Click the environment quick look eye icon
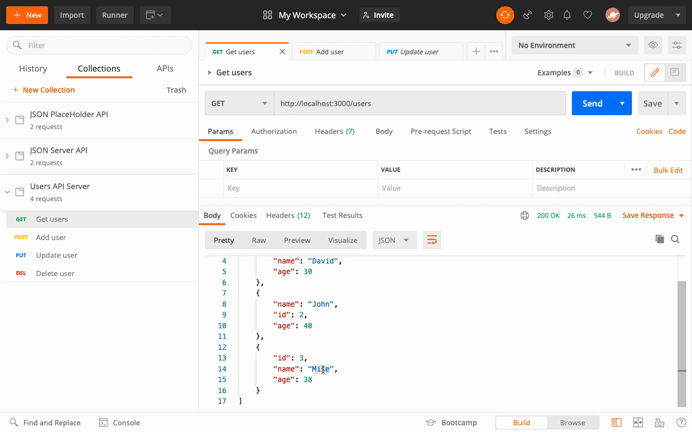 click(653, 45)
